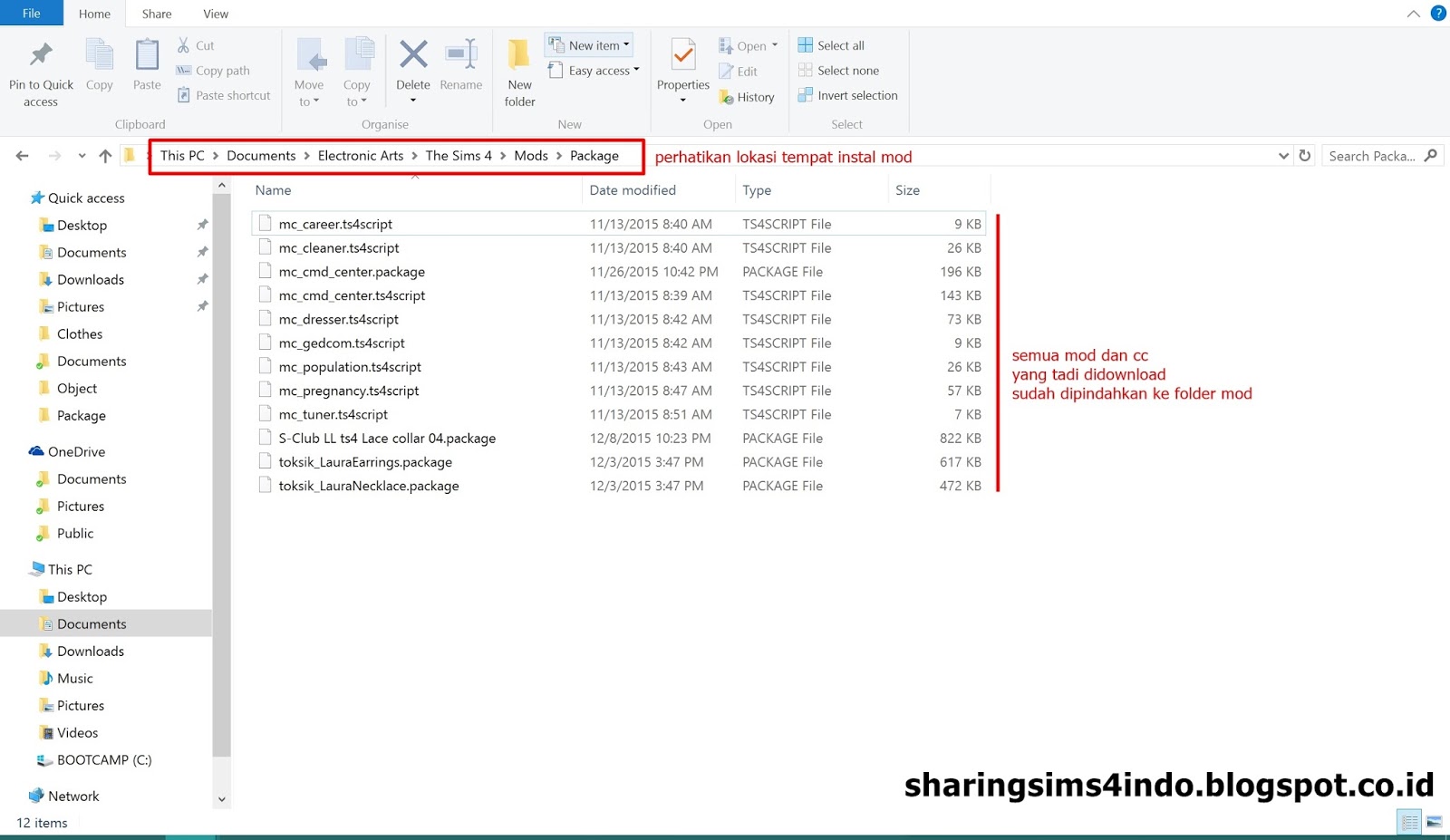Select Network in the navigation pane
Viewport: 1450px width, 840px height.
point(73,796)
